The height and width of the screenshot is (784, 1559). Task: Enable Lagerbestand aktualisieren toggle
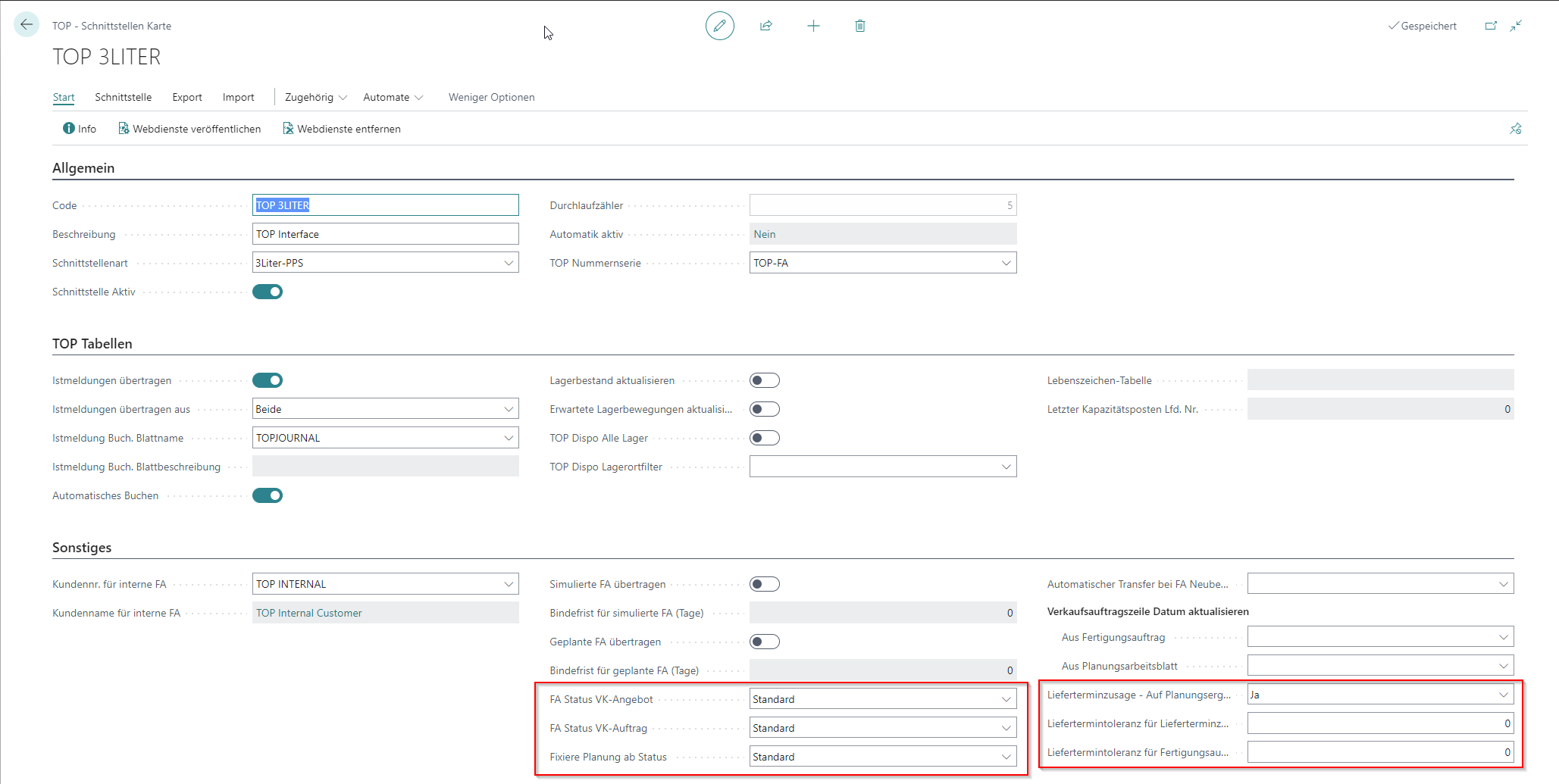(x=764, y=380)
